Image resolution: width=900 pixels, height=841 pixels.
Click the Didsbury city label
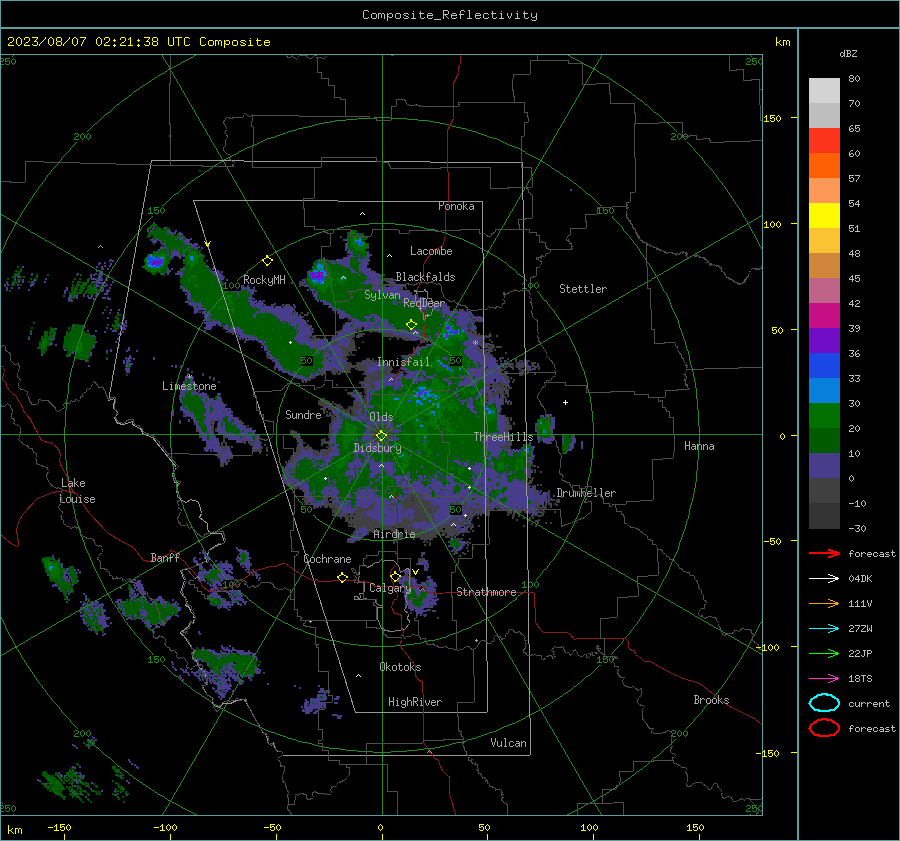[377, 448]
